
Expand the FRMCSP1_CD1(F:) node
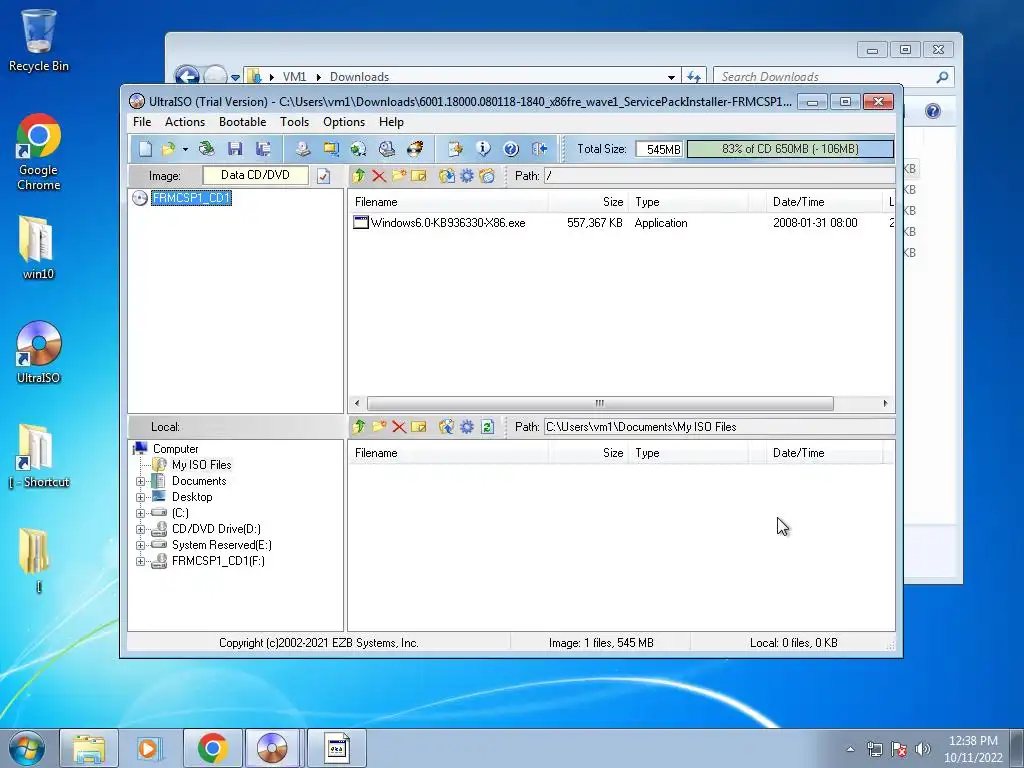pos(140,561)
